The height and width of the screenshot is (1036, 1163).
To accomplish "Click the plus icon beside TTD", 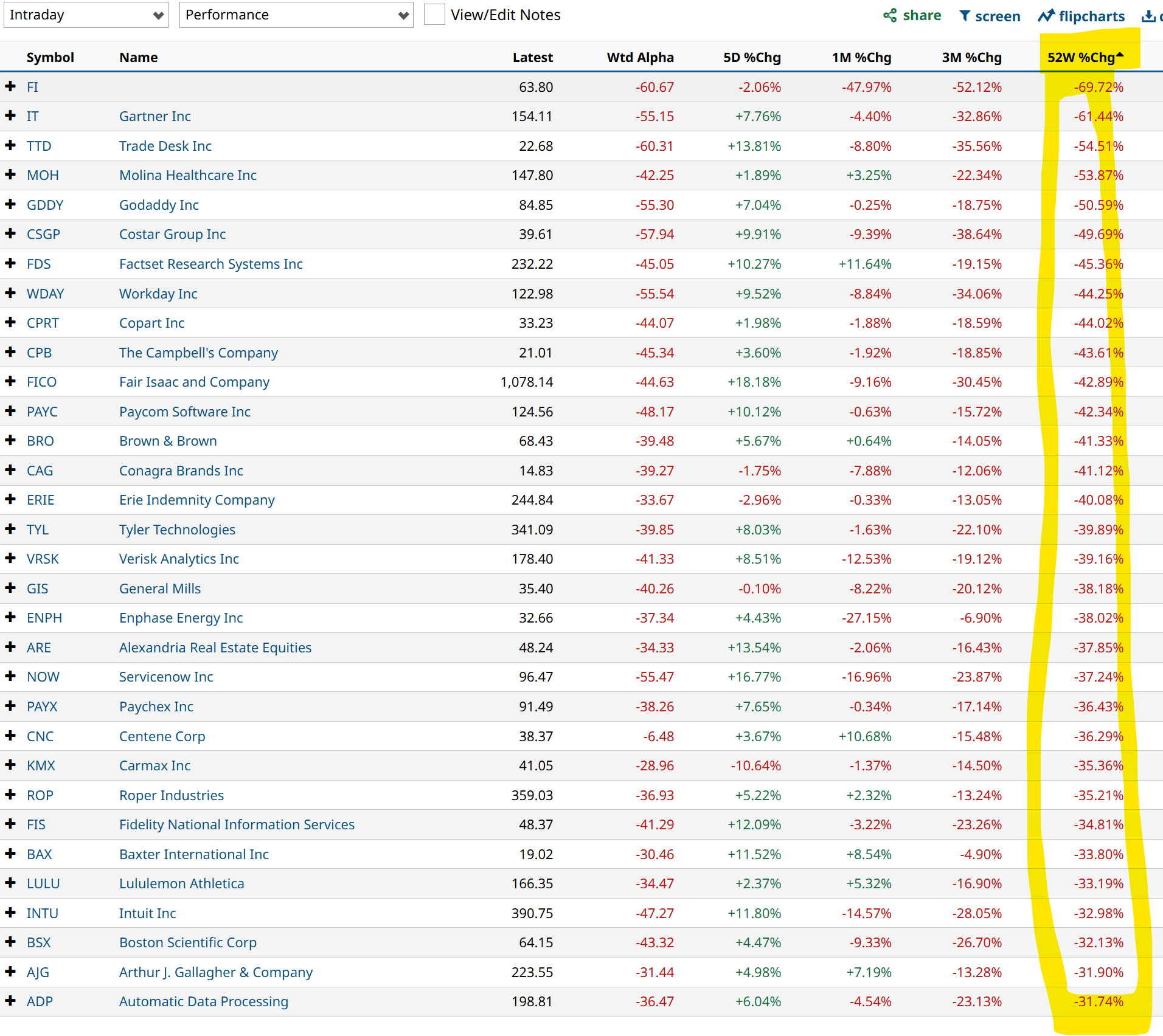I will [x=10, y=145].
